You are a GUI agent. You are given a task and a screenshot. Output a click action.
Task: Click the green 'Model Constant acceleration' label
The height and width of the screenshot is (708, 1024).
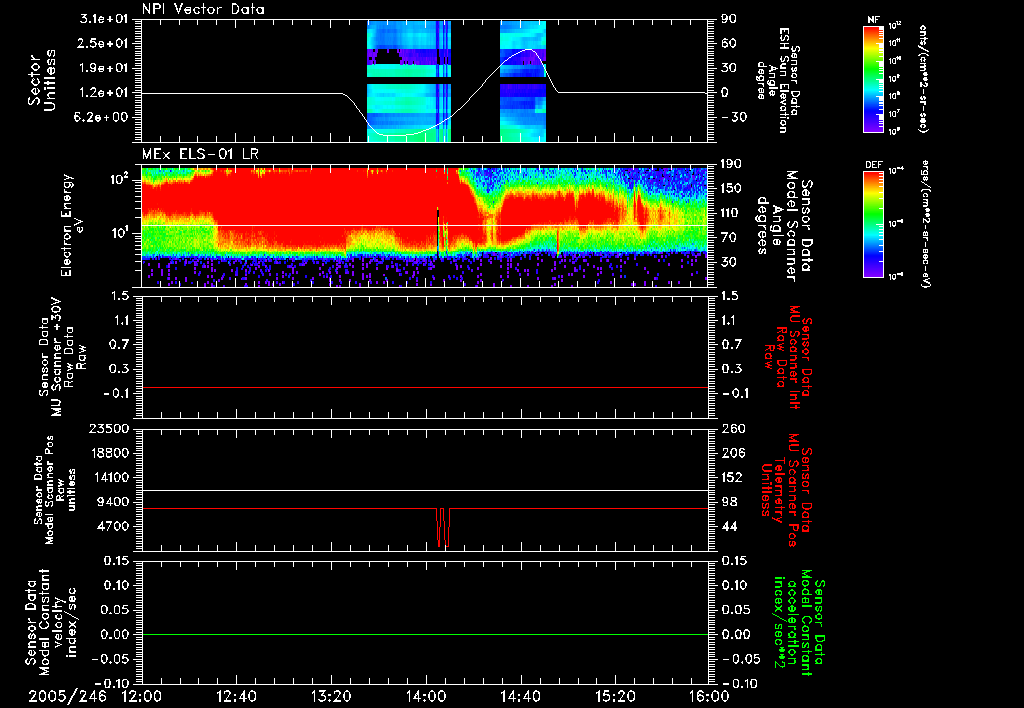pyautogui.click(x=798, y=624)
